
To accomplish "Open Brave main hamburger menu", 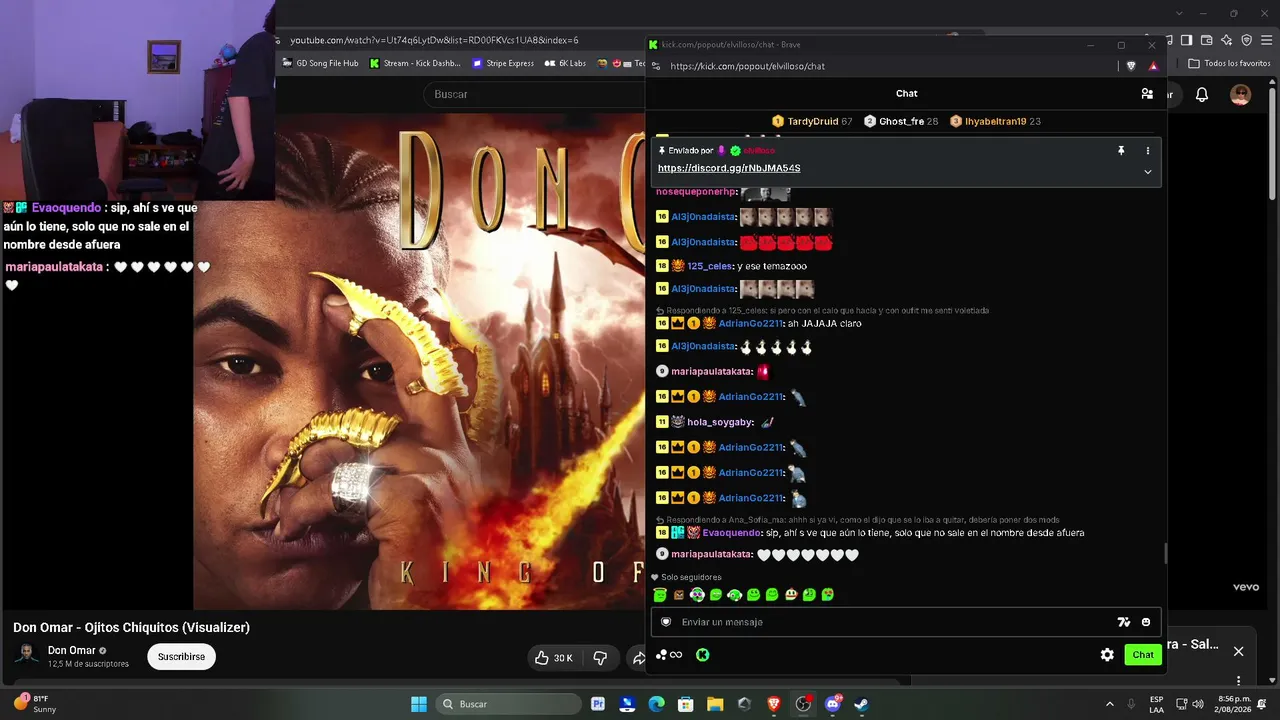I will (x=1266, y=40).
